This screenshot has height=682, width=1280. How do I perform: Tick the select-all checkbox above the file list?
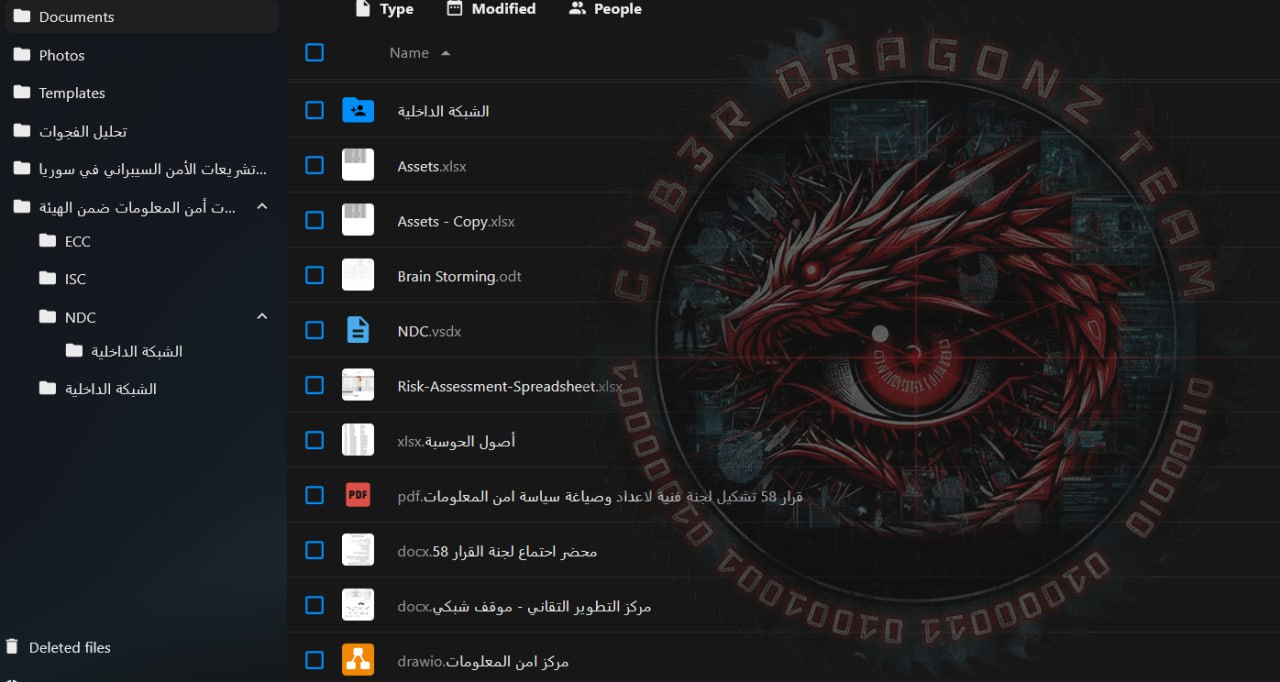(x=314, y=52)
